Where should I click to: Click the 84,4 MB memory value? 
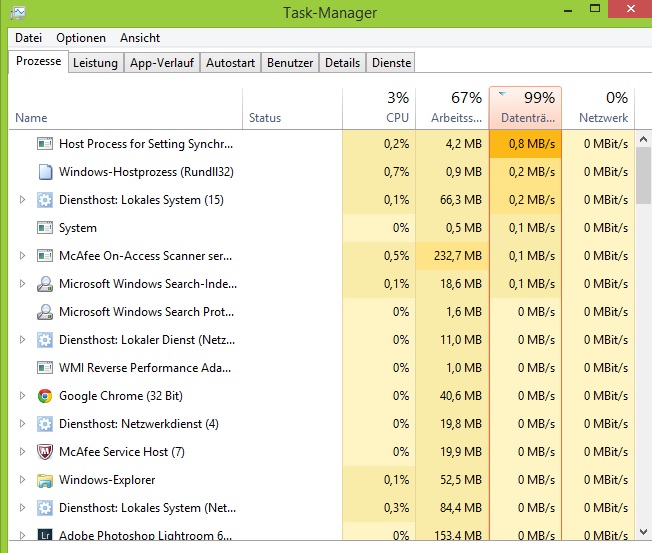[x=461, y=508]
